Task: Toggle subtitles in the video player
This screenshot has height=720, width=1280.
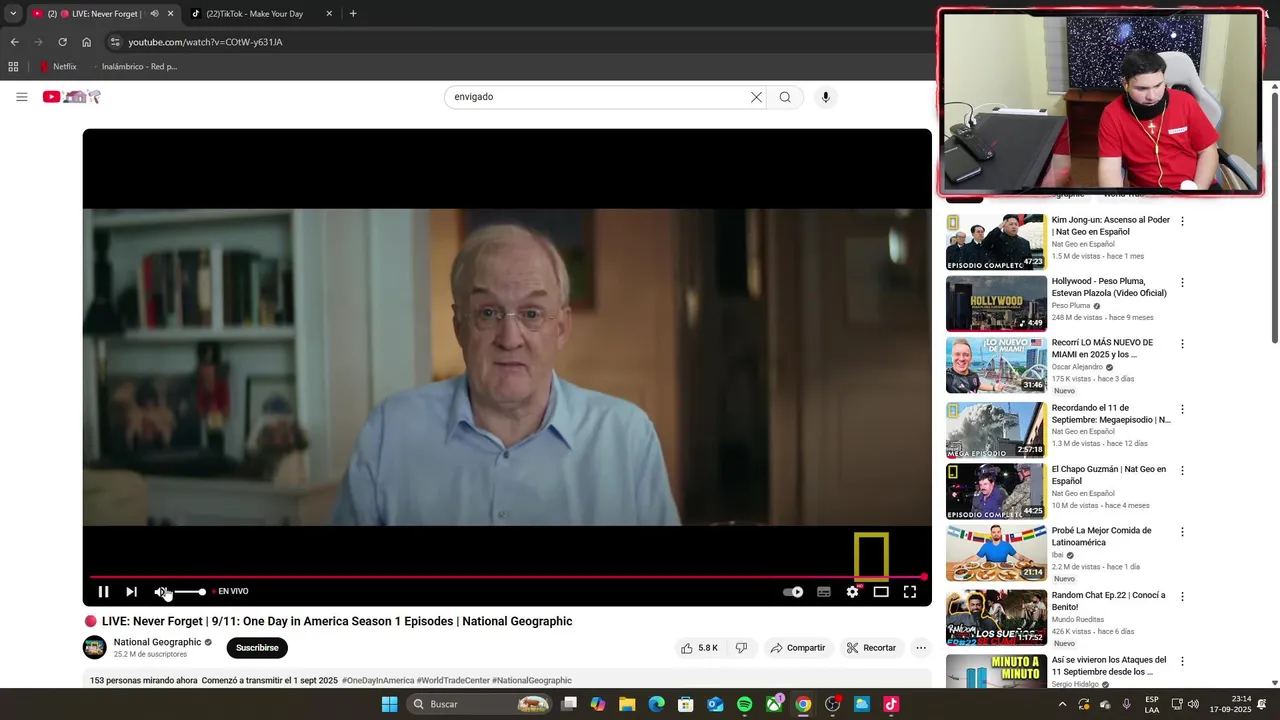Action: click(x=824, y=592)
